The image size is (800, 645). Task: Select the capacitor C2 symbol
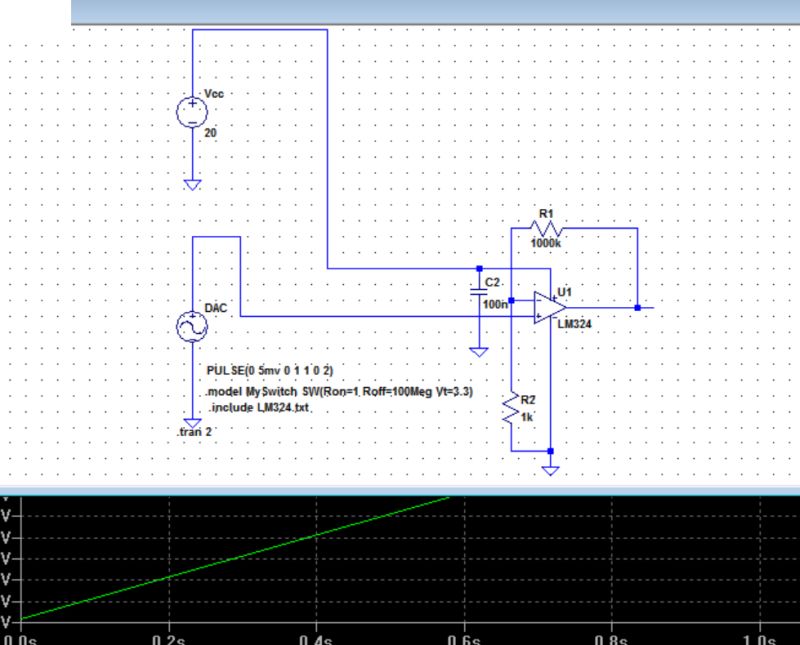tap(478, 293)
